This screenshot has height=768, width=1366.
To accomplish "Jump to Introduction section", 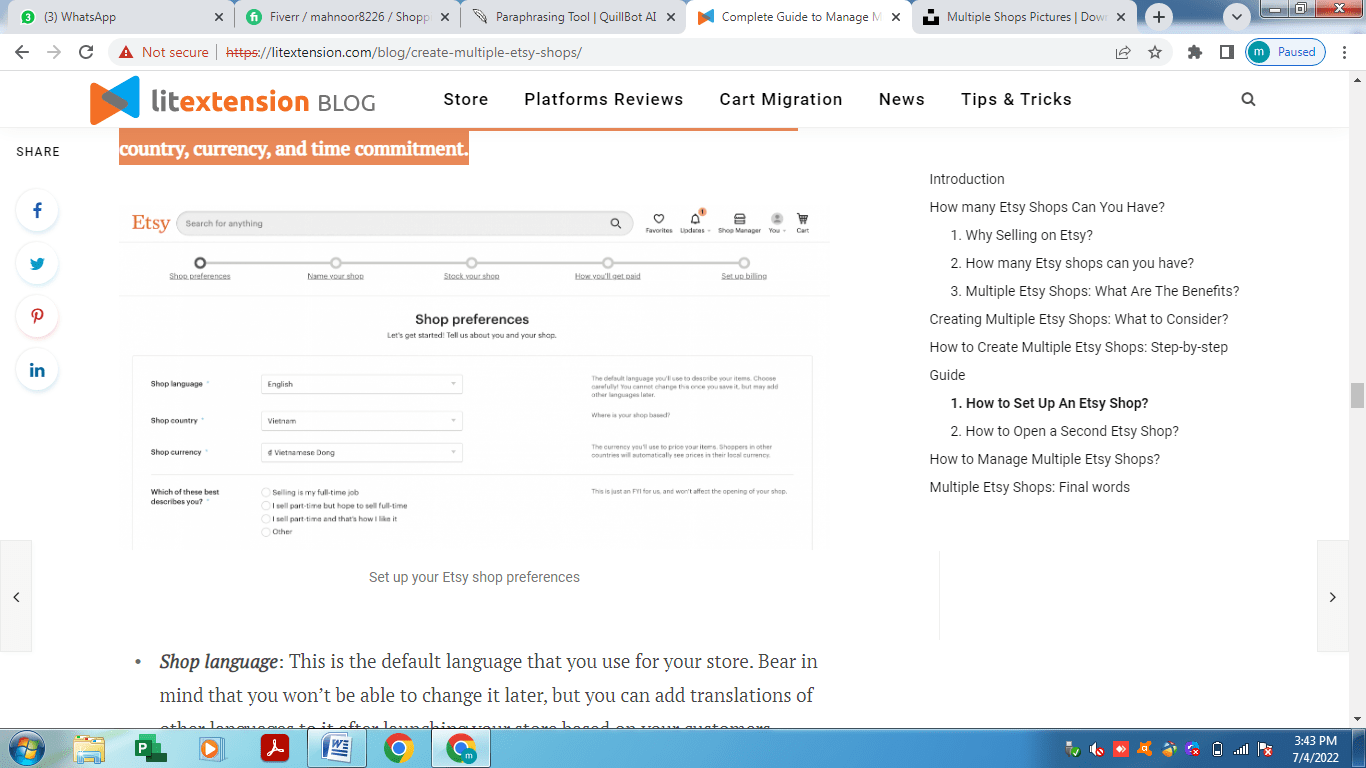I will pyautogui.click(x=967, y=179).
